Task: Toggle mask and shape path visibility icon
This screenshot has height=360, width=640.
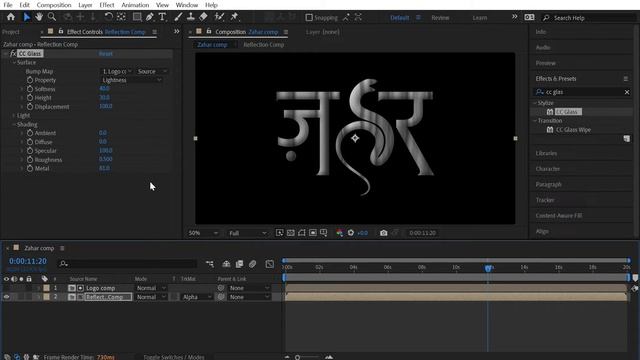Action: (x=302, y=233)
